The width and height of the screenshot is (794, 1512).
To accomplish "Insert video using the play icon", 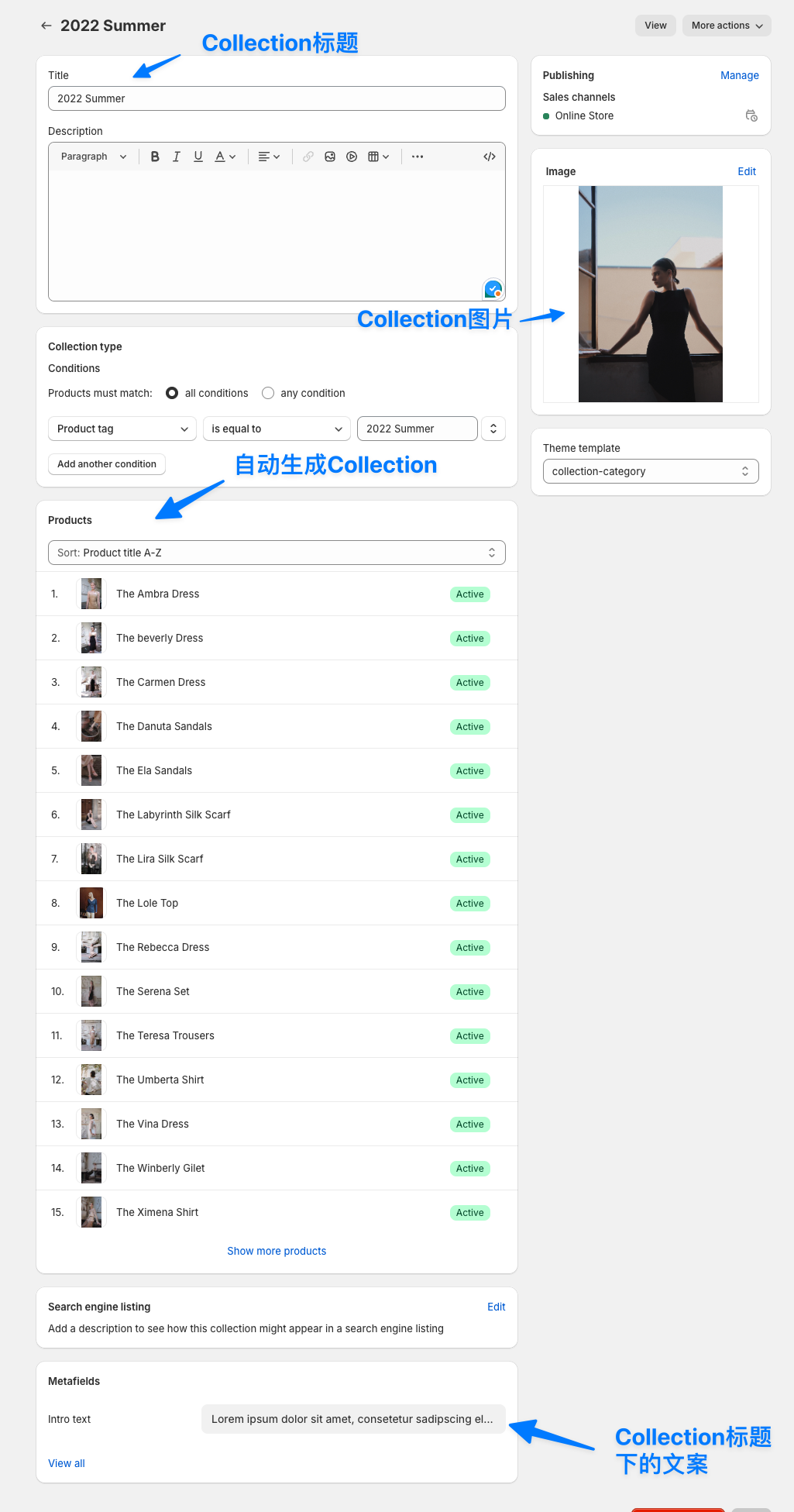I will (x=352, y=157).
